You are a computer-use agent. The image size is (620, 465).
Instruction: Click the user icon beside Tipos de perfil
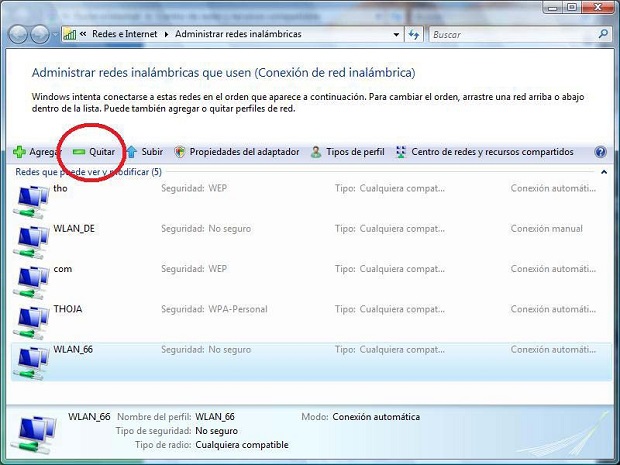tap(316, 152)
